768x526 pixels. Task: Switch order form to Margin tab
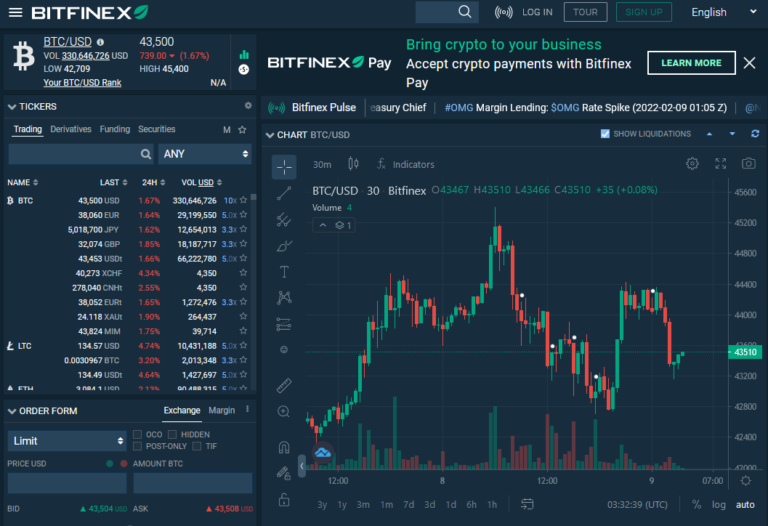(221, 410)
